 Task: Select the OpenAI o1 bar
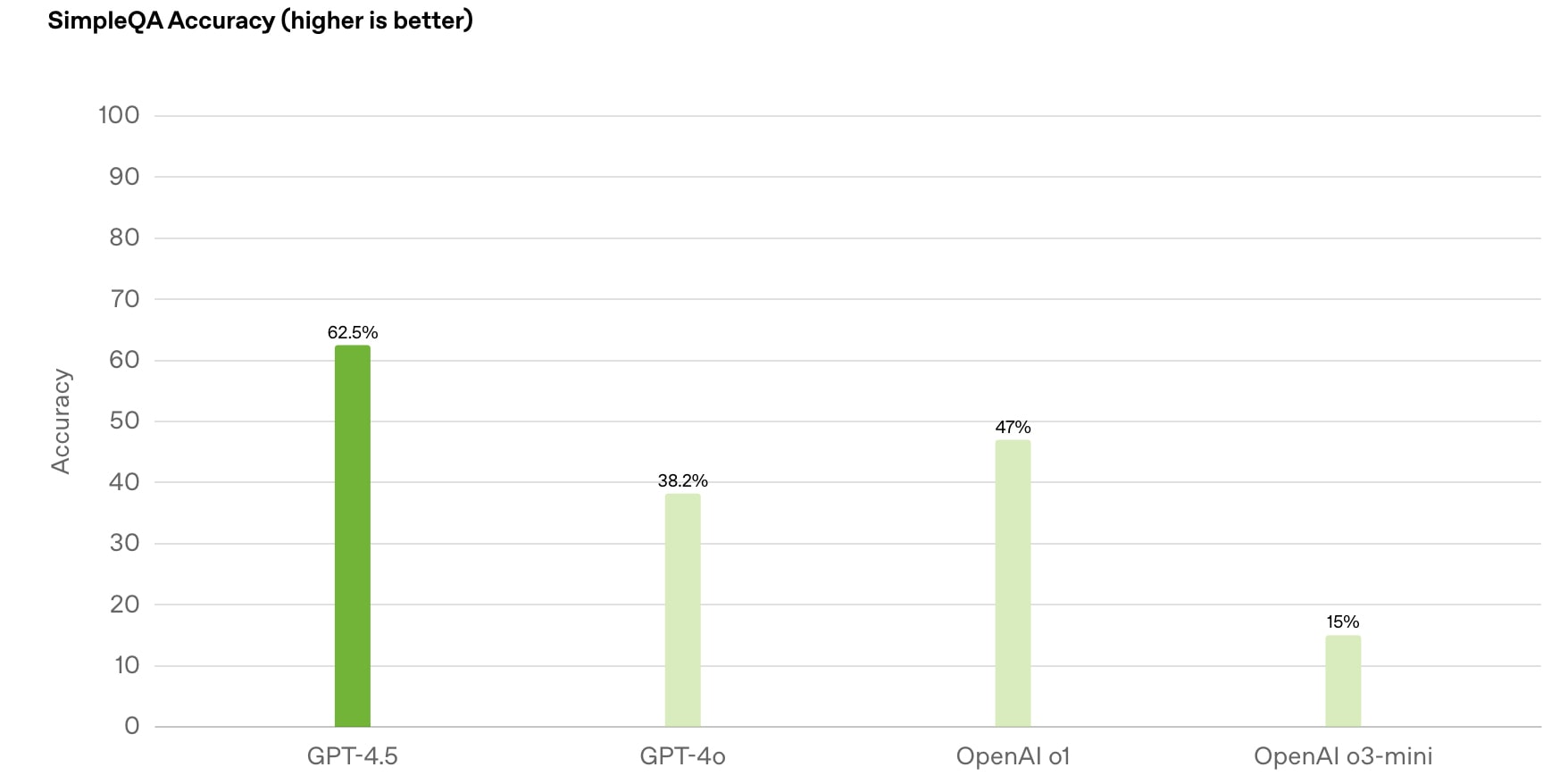(1013, 583)
